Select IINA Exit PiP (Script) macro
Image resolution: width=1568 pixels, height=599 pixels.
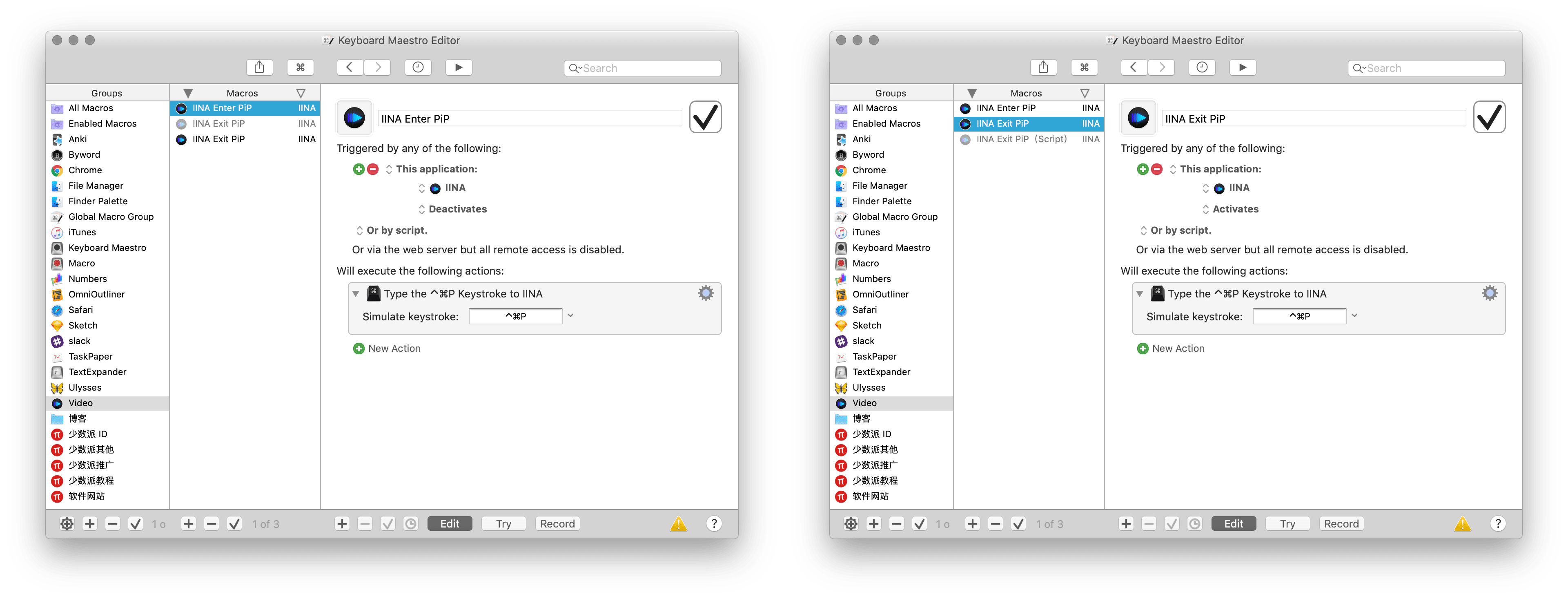(x=1021, y=140)
